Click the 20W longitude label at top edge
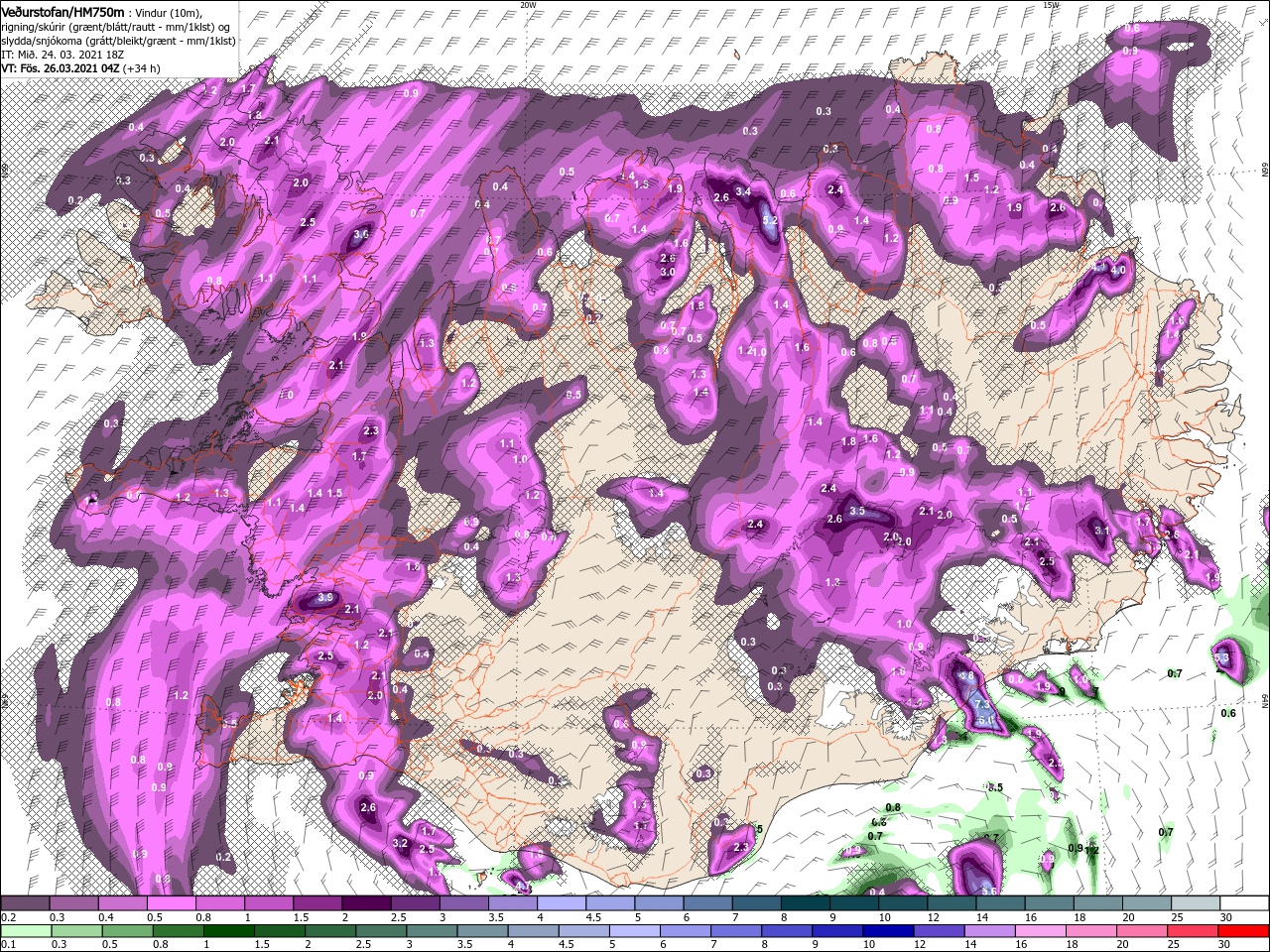The height and width of the screenshot is (952, 1270). click(528, 5)
